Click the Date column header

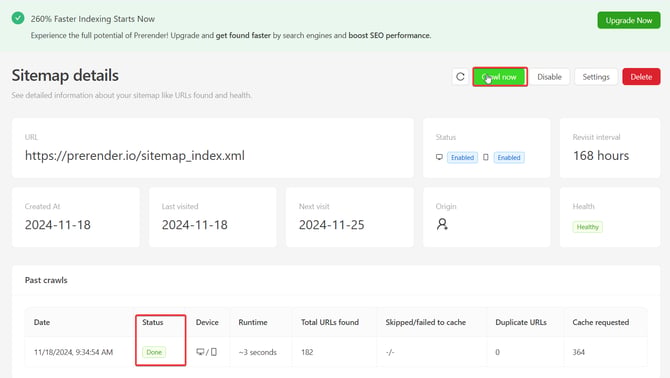pos(42,322)
